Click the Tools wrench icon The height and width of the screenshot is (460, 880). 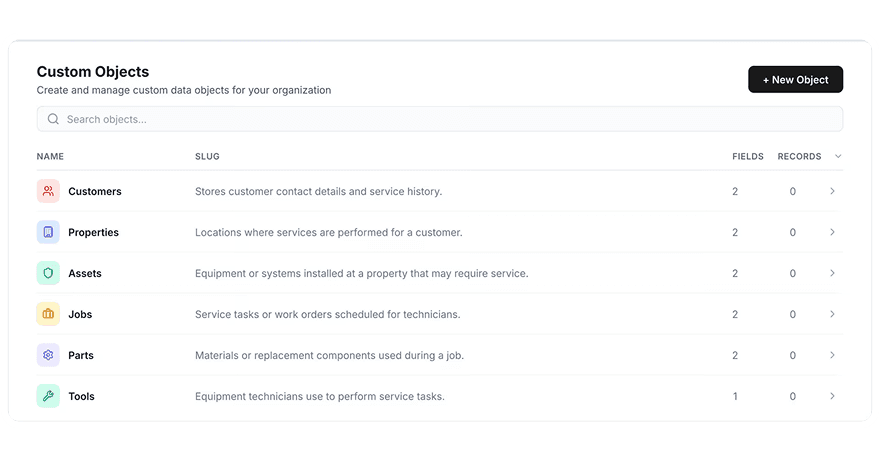pos(48,396)
